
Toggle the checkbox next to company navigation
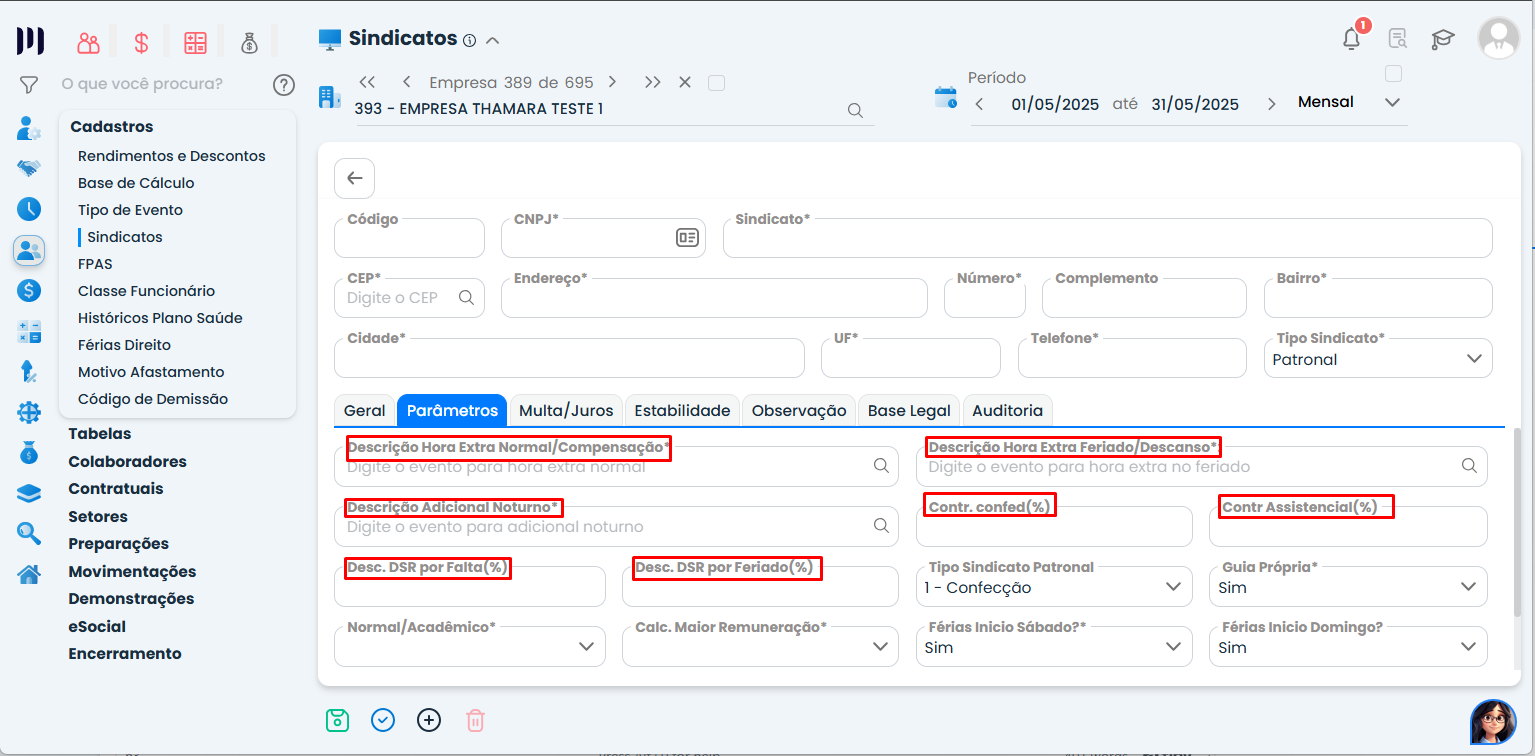point(716,83)
